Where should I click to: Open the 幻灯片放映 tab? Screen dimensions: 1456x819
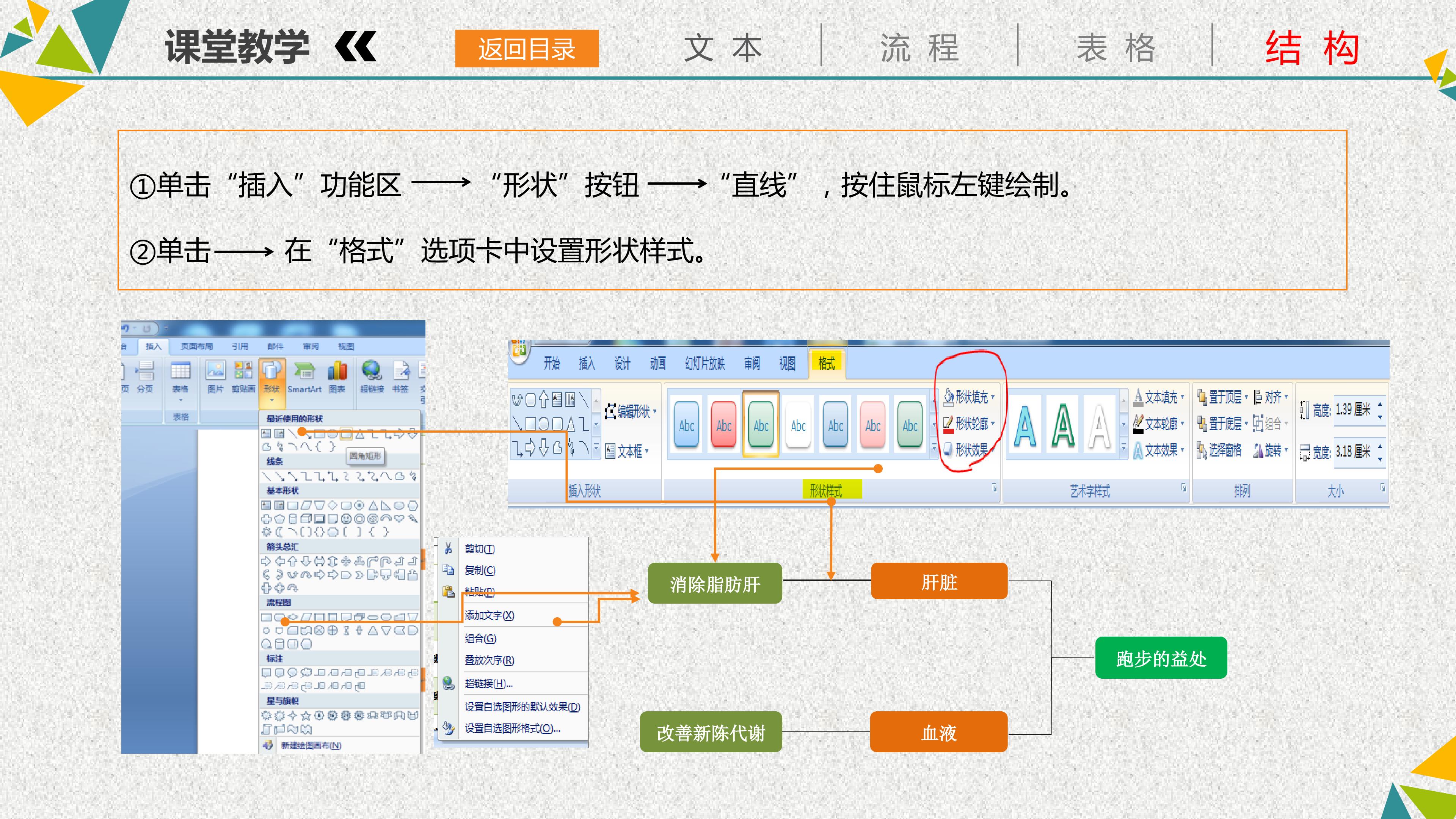pos(705,363)
